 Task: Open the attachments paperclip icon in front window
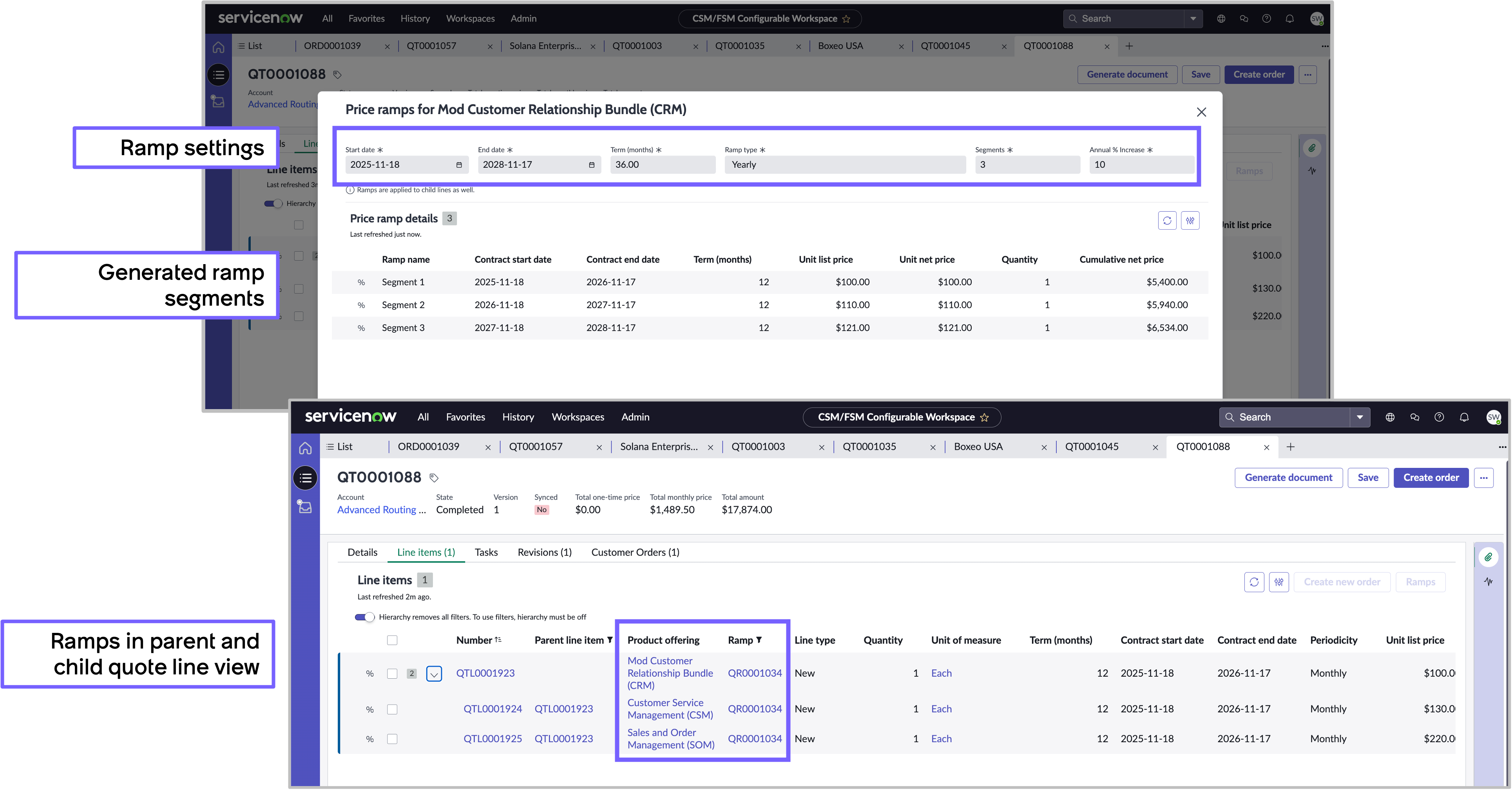point(1488,558)
